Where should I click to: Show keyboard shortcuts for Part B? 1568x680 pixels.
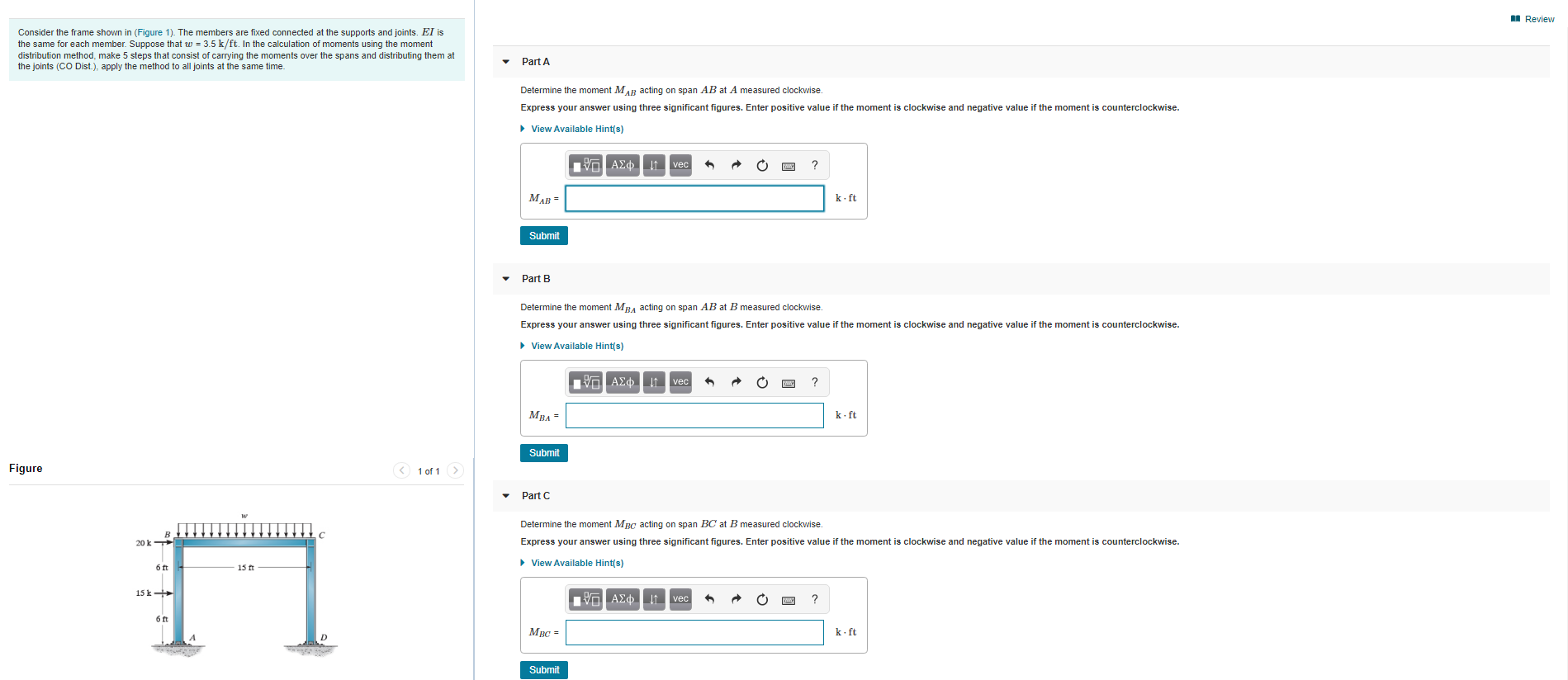(789, 383)
